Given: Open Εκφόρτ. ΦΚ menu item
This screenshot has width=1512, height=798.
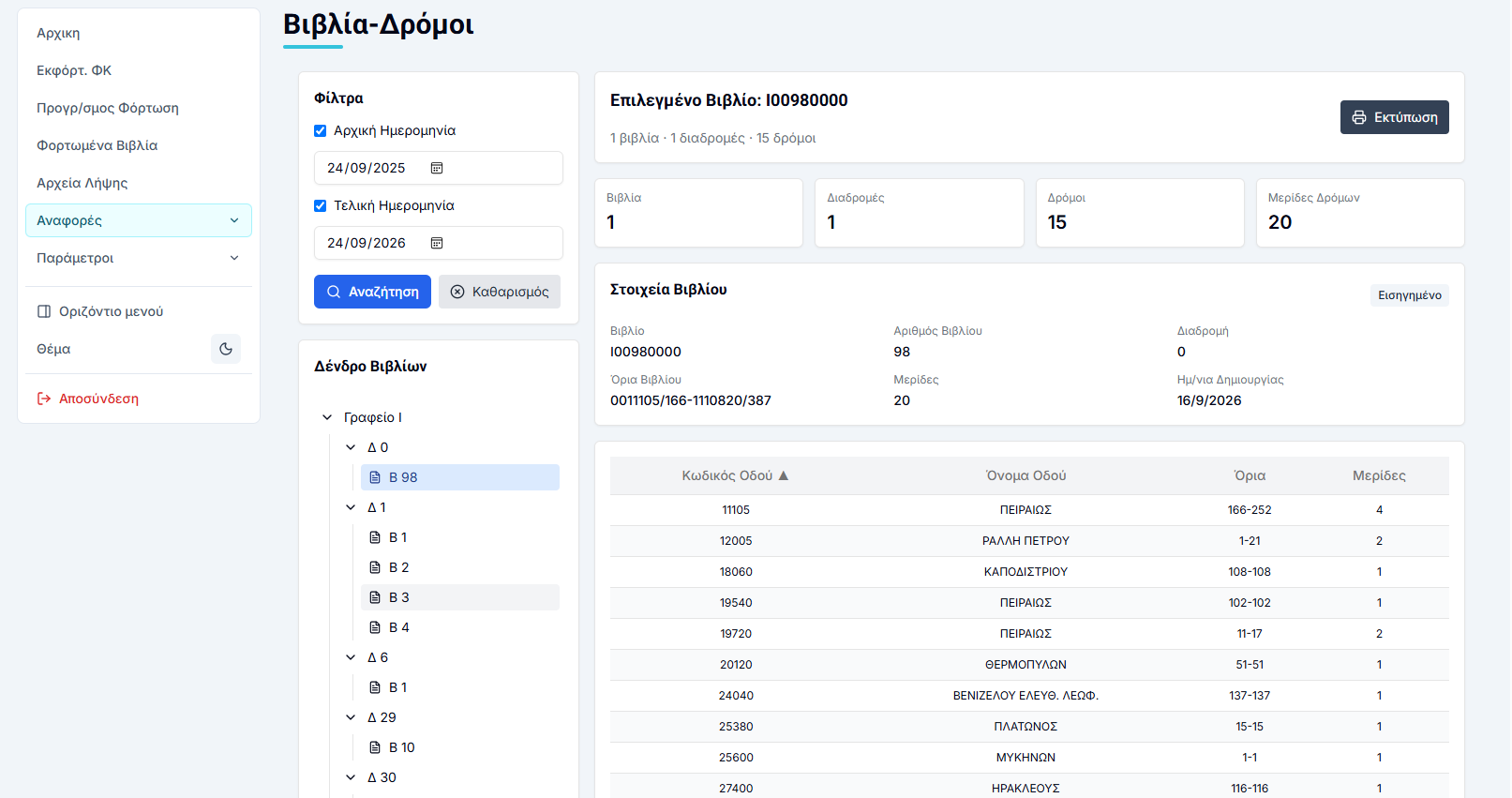Looking at the screenshot, I should pyautogui.click(x=139, y=70).
